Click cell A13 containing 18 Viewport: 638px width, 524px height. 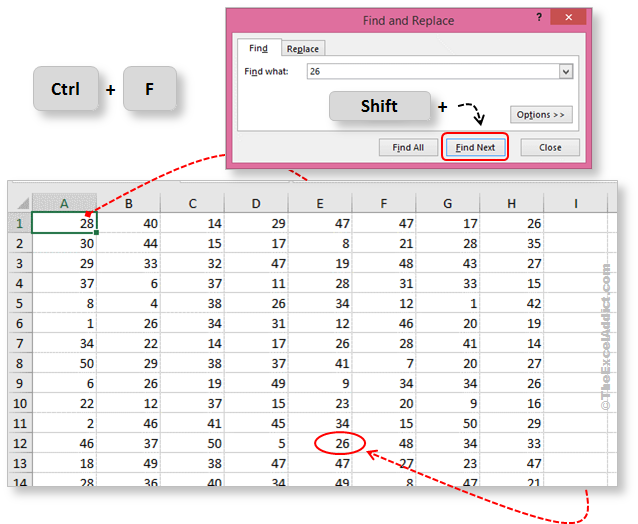coord(64,463)
